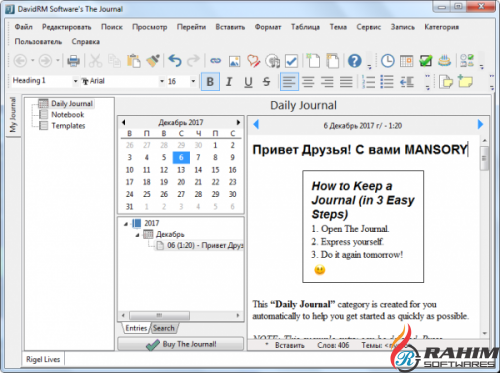500x373 pixels.
Task: Collapse the Декабрь month tree node
Action: click(137, 235)
